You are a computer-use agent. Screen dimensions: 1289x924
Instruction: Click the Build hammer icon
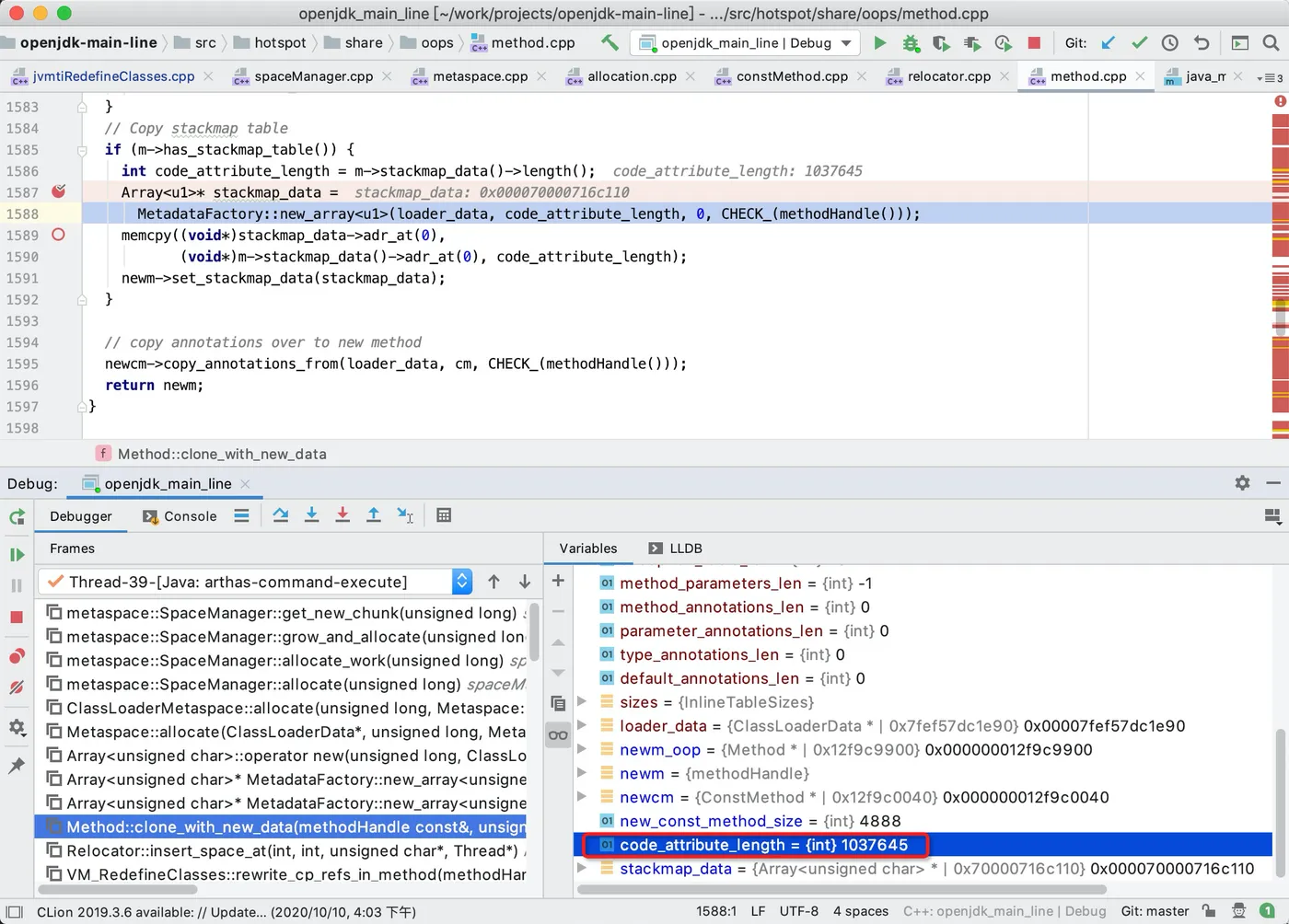610,42
